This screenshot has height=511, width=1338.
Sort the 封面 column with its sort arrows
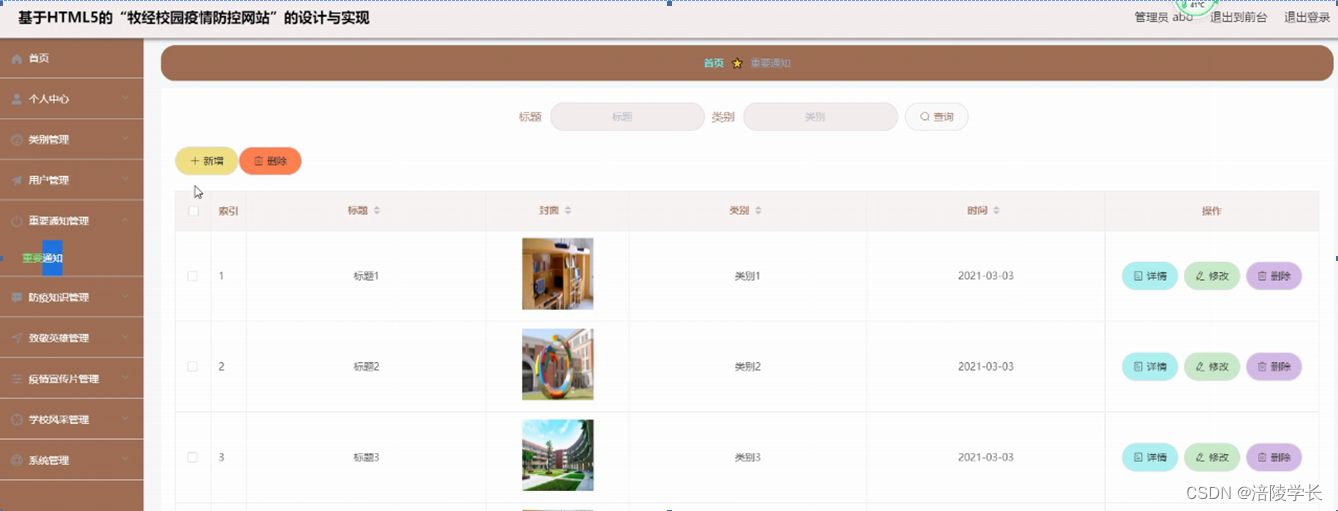[568, 211]
